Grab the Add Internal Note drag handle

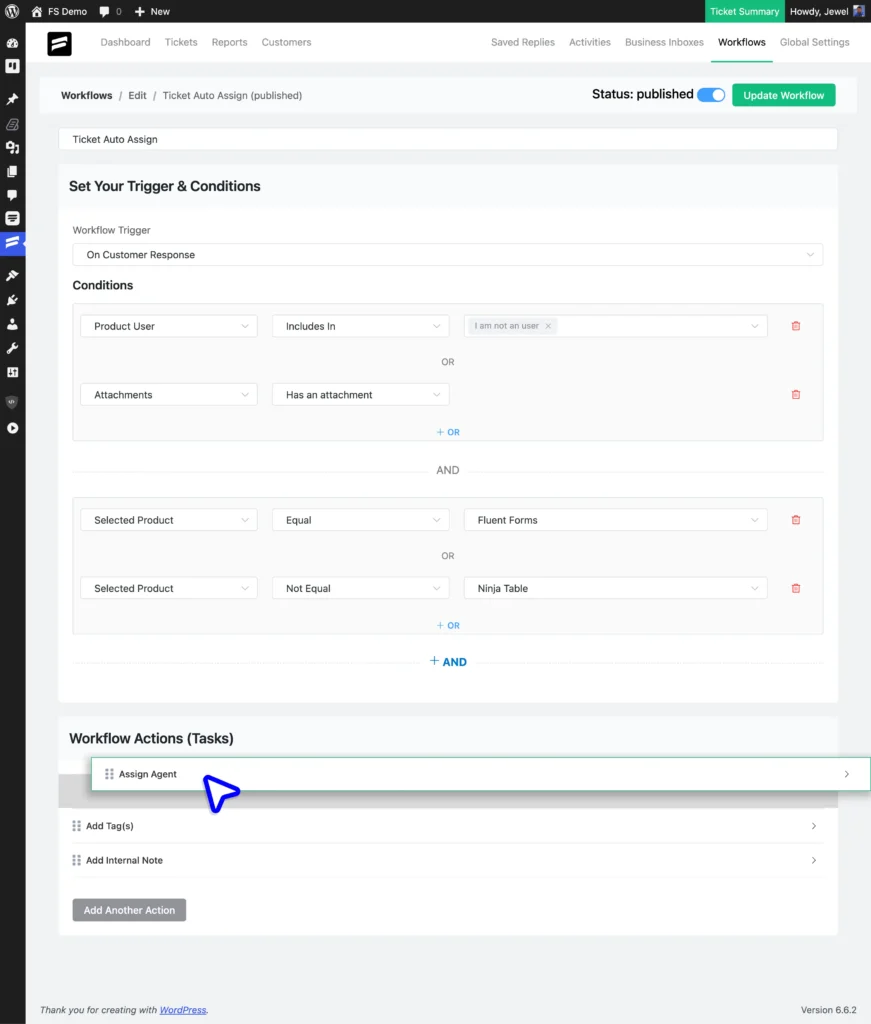(x=76, y=861)
